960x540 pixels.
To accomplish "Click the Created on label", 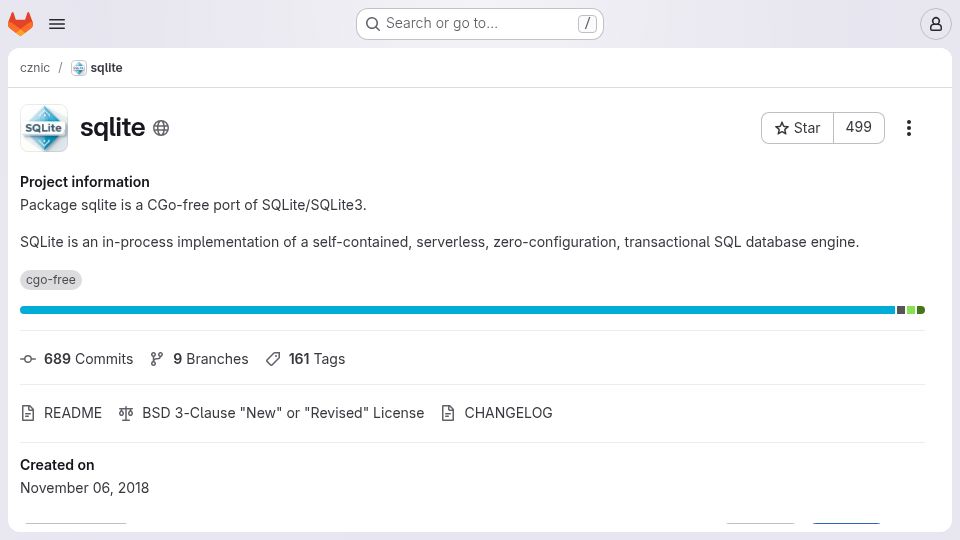I will tap(57, 465).
